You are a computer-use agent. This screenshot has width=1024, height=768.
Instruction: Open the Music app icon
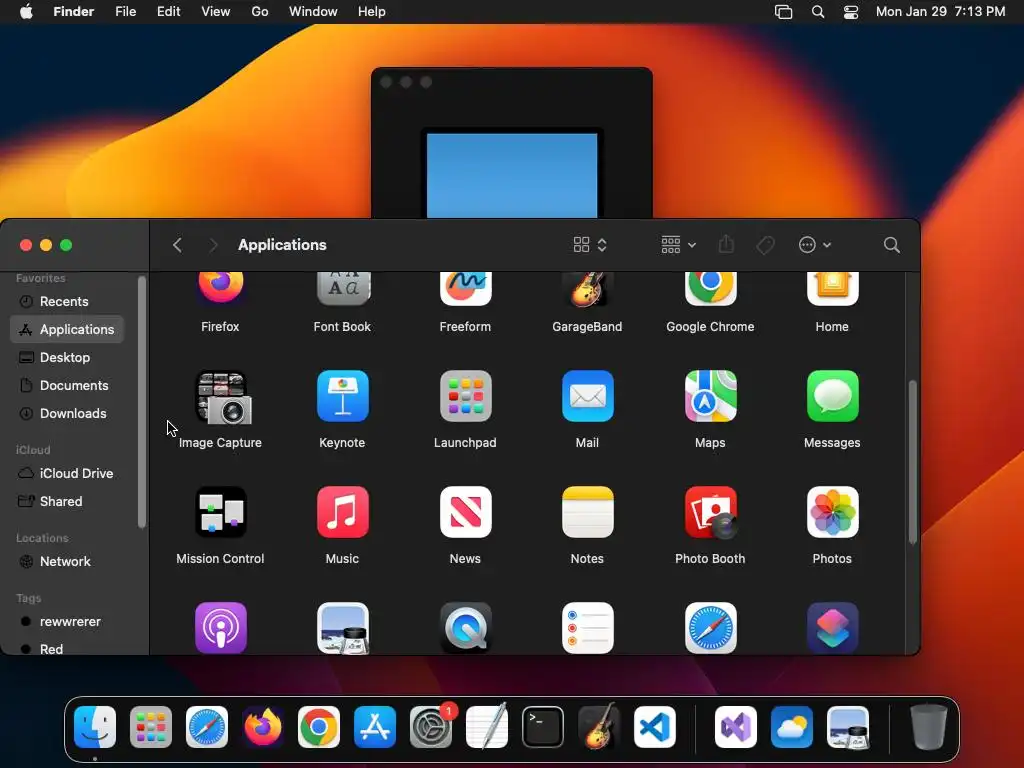coord(343,512)
